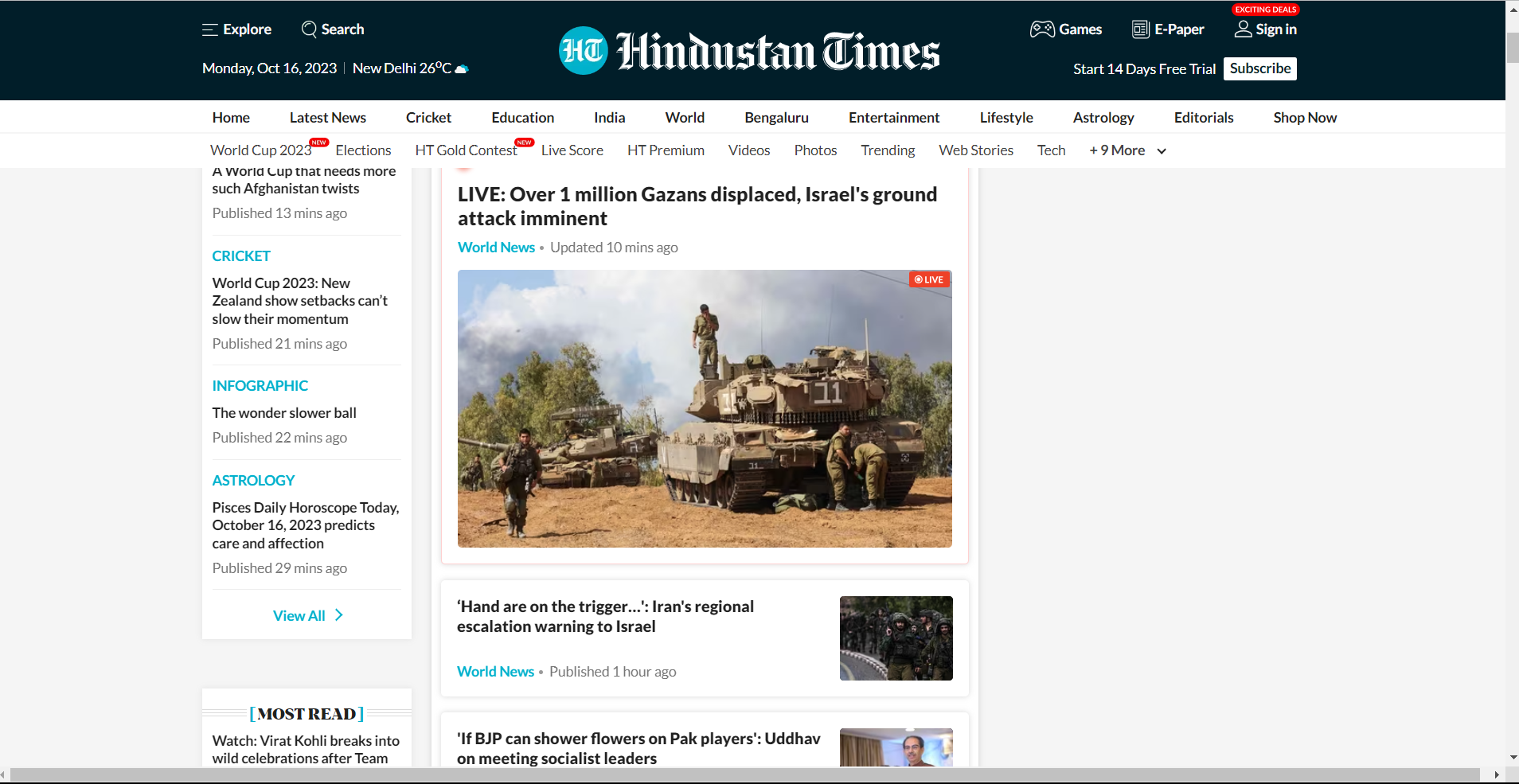Open 'The wonder slower ball' article
This screenshot has height=784, width=1519.
coord(284,413)
